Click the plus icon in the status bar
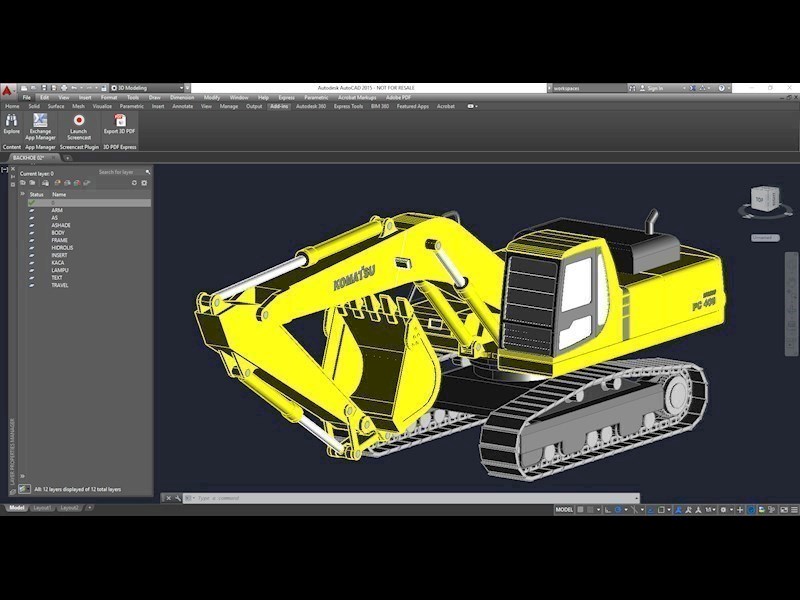Image resolution: width=800 pixels, height=600 pixels. [x=740, y=509]
